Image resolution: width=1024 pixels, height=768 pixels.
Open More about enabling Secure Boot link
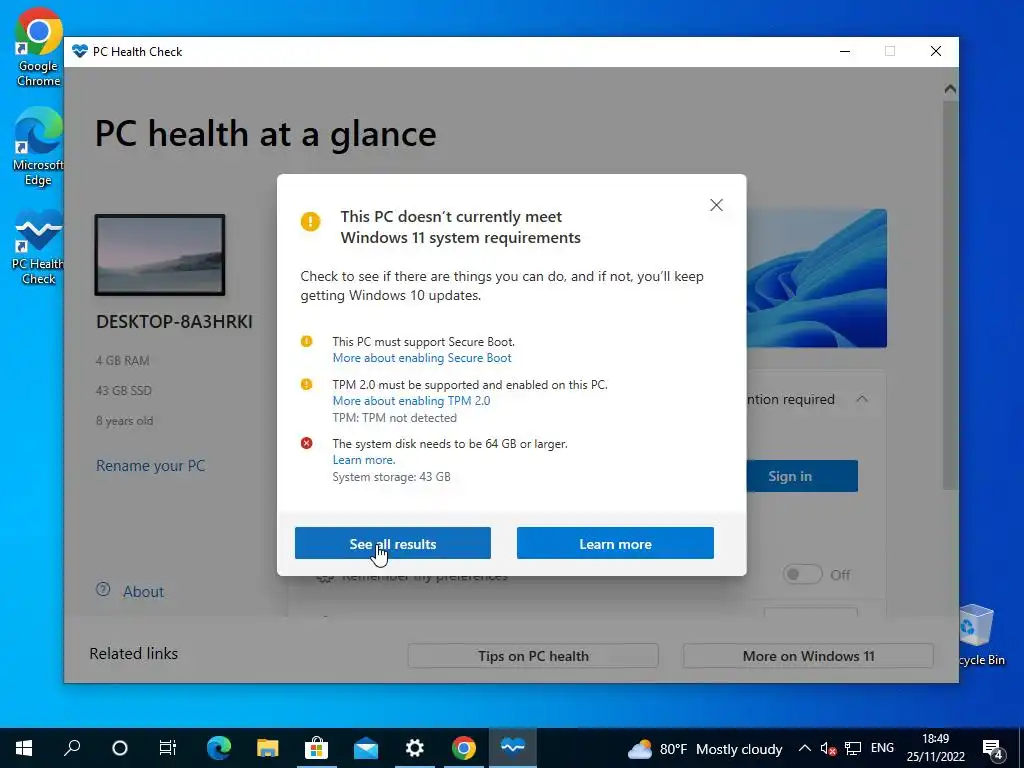pos(422,358)
